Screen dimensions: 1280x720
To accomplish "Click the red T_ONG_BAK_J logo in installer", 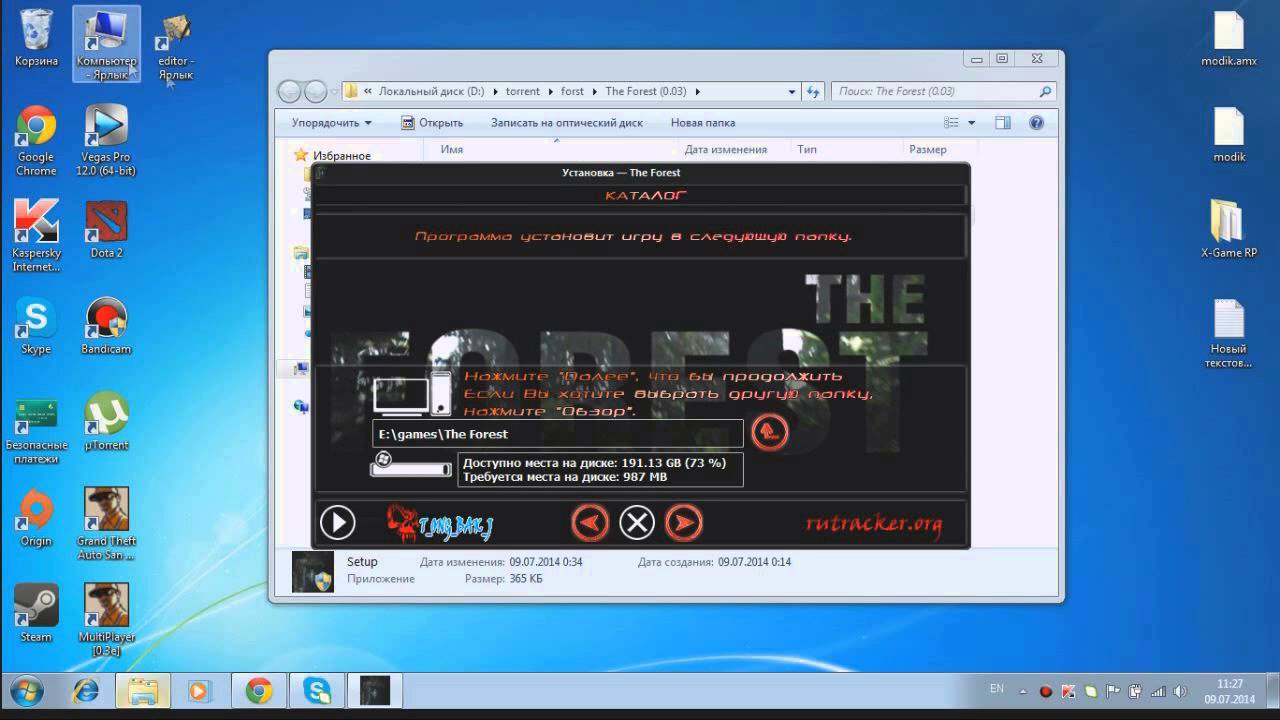I will tap(441, 523).
